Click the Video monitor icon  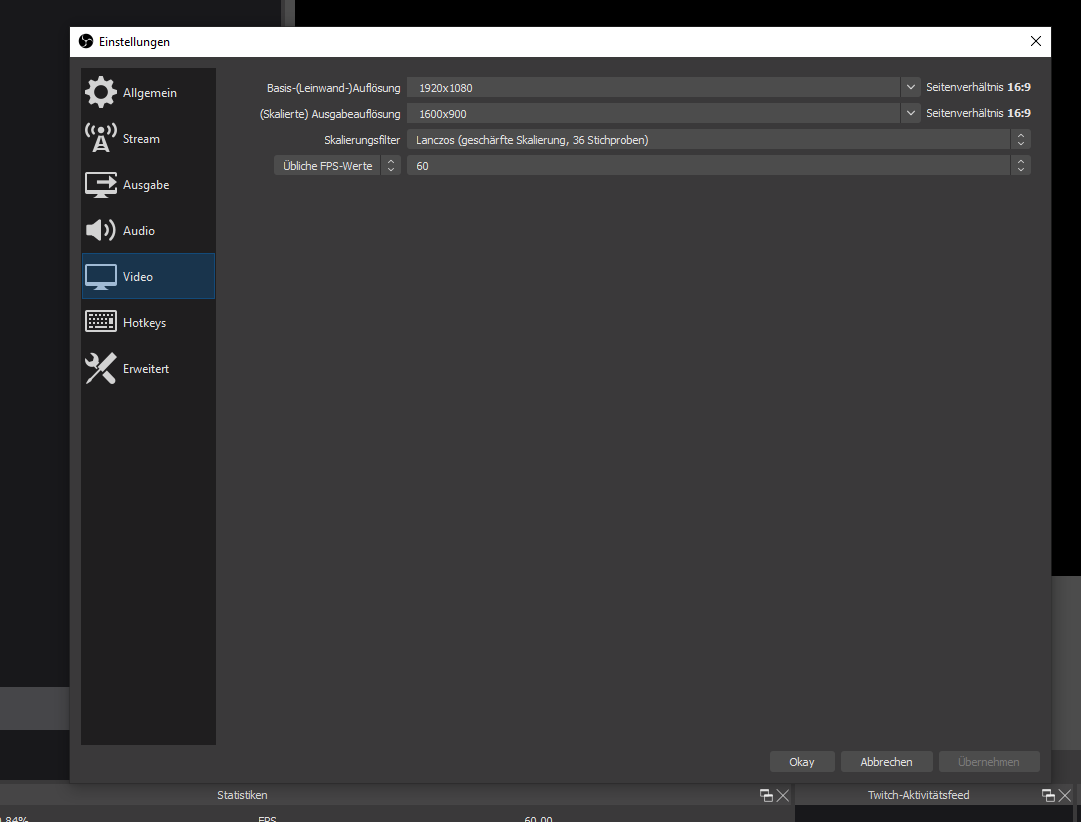pyautogui.click(x=100, y=276)
